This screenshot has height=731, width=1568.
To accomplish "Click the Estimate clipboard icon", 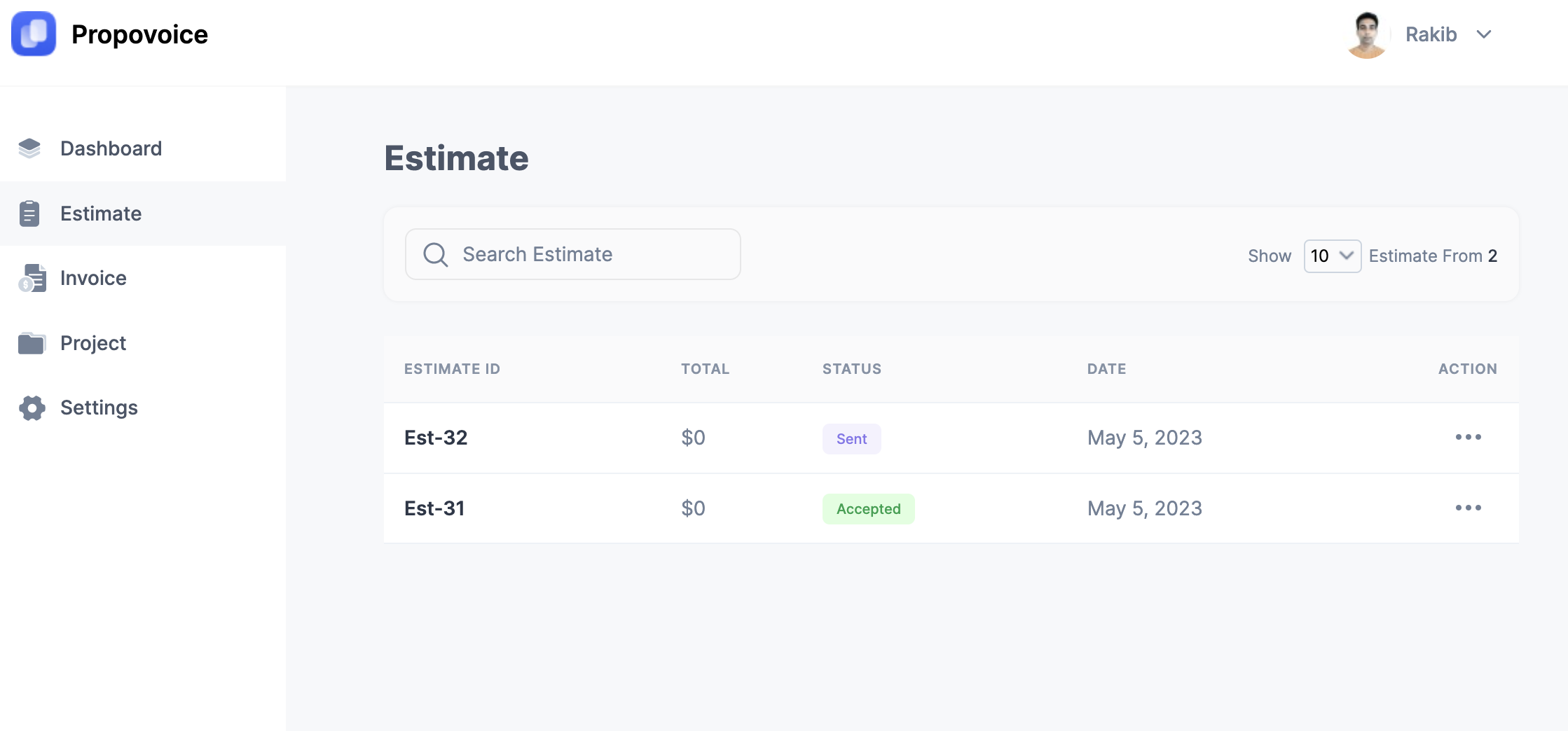I will [x=29, y=214].
